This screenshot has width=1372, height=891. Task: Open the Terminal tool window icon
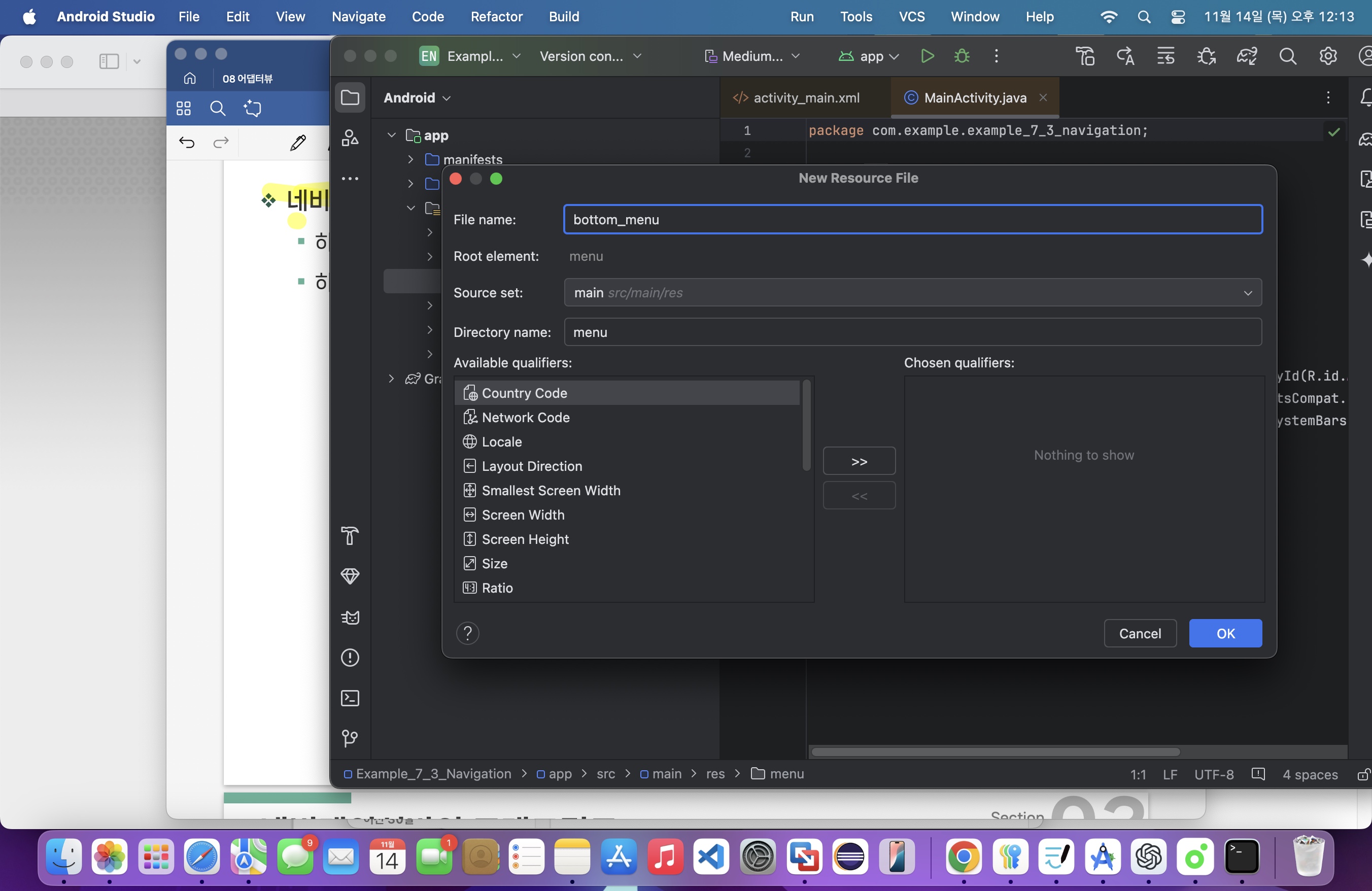point(350,698)
